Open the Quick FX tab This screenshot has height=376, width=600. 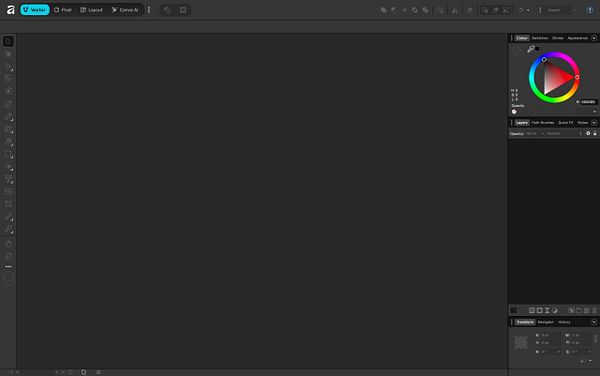(566, 122)
